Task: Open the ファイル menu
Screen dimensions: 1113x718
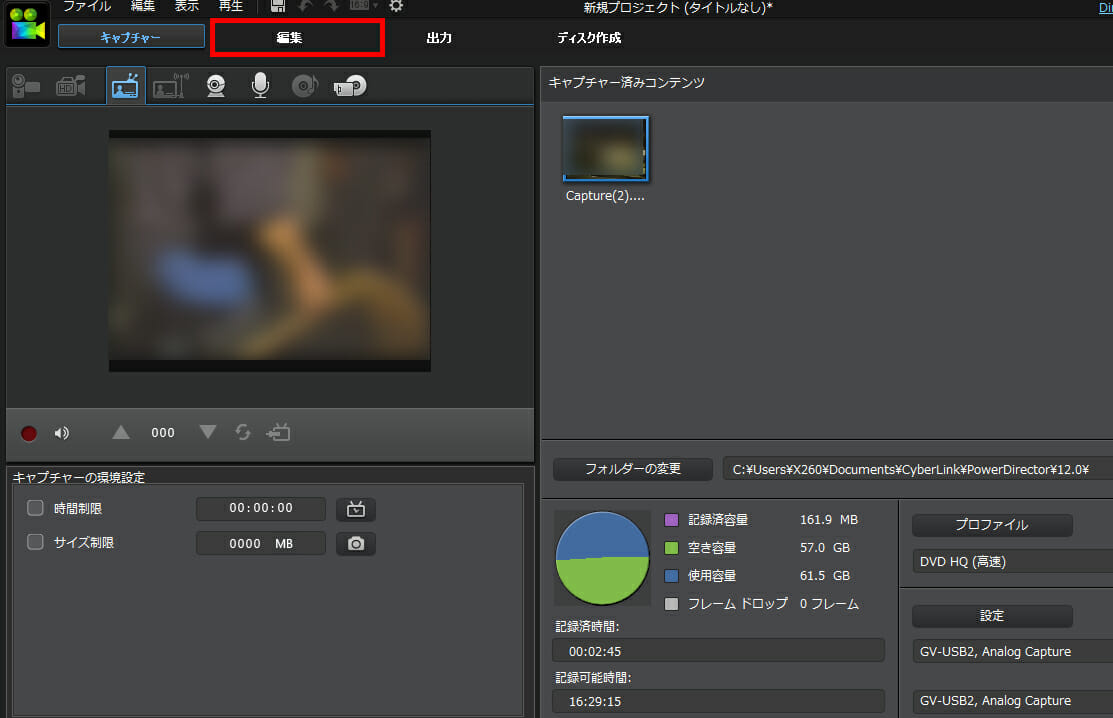Action: pos(87,6)
